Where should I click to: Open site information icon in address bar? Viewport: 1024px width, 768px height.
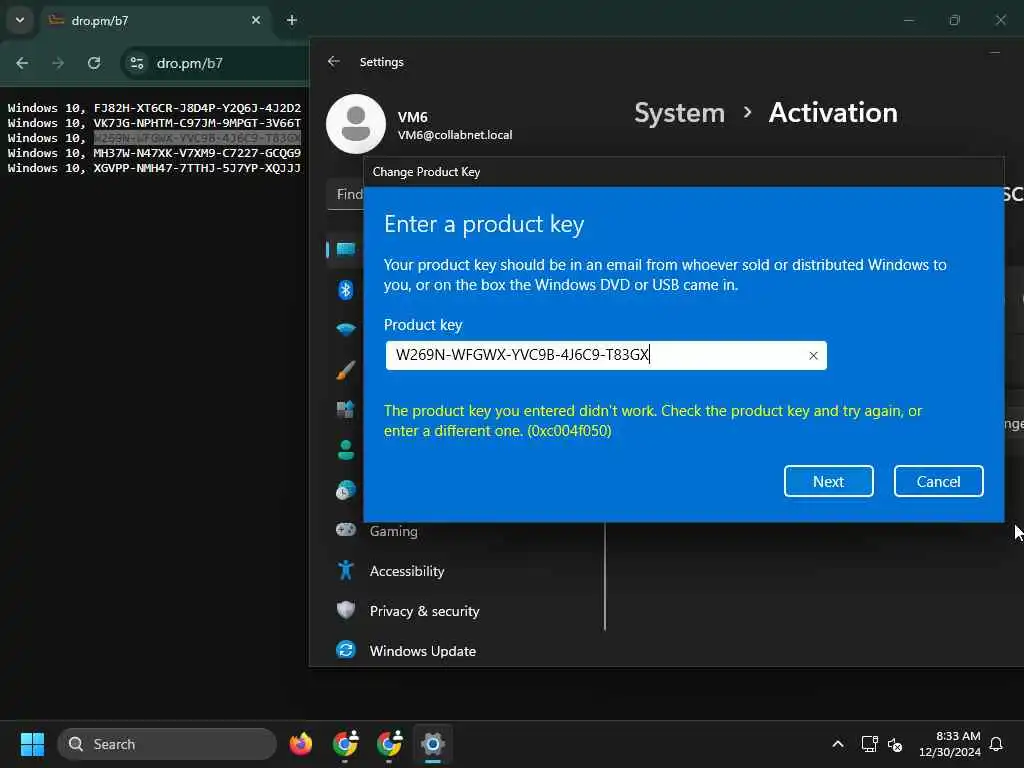pyautogui.click(x=136, y=63)
